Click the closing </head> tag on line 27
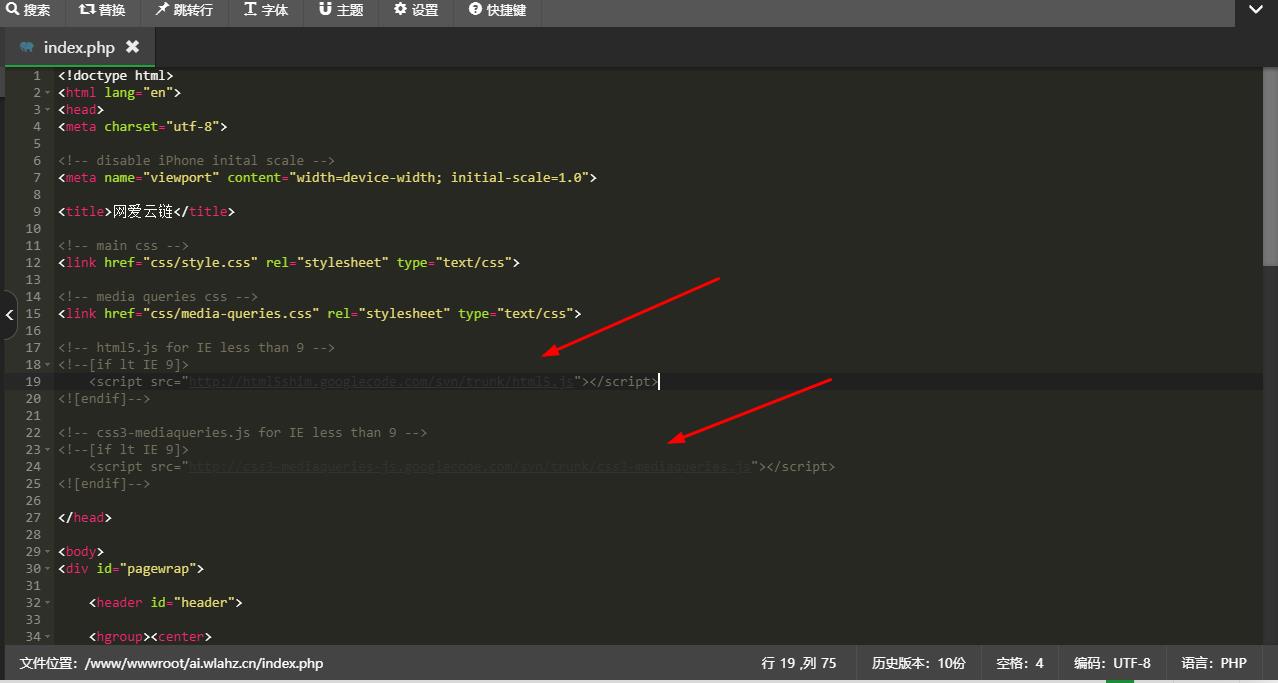Screen dimensions: 1278x683 pyautogui.click(x=85, y=518)
